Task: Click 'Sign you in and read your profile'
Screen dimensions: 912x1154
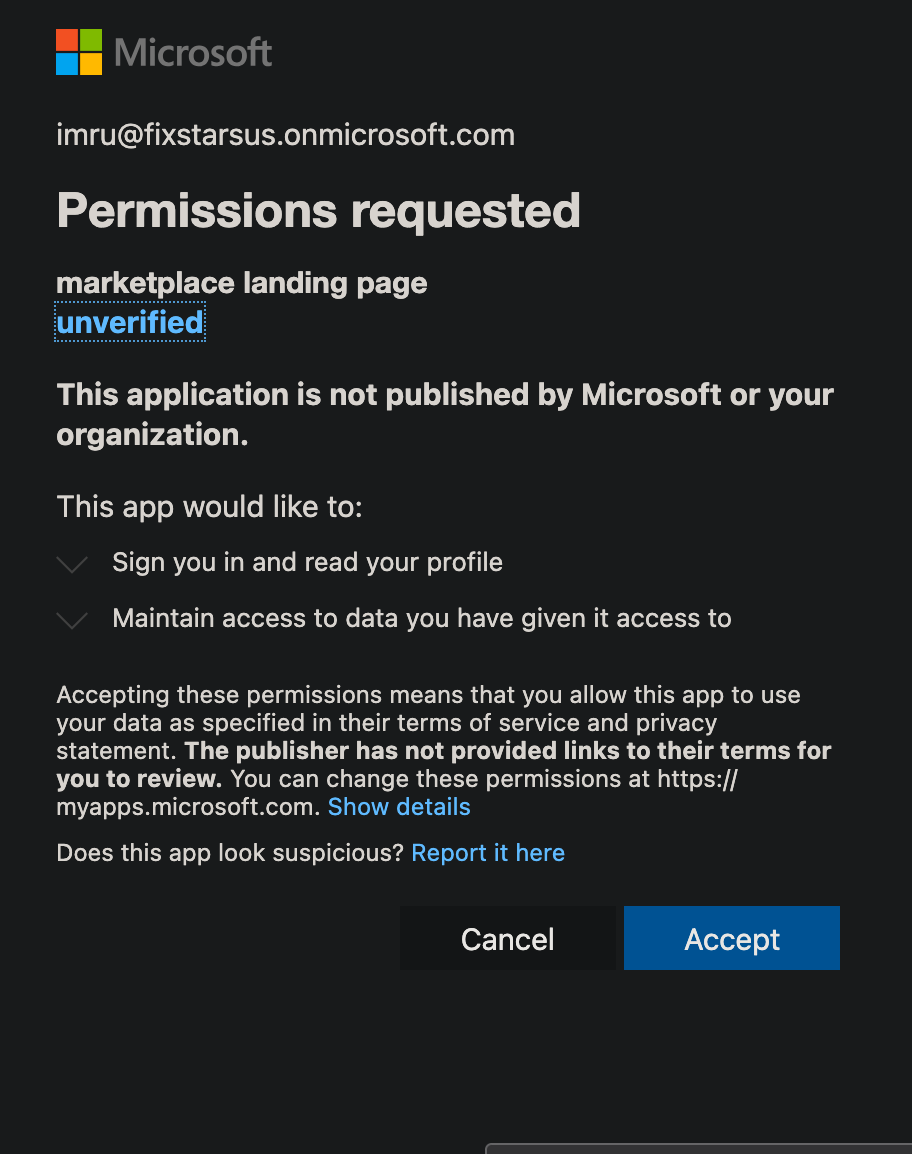Action: point(307,562)
